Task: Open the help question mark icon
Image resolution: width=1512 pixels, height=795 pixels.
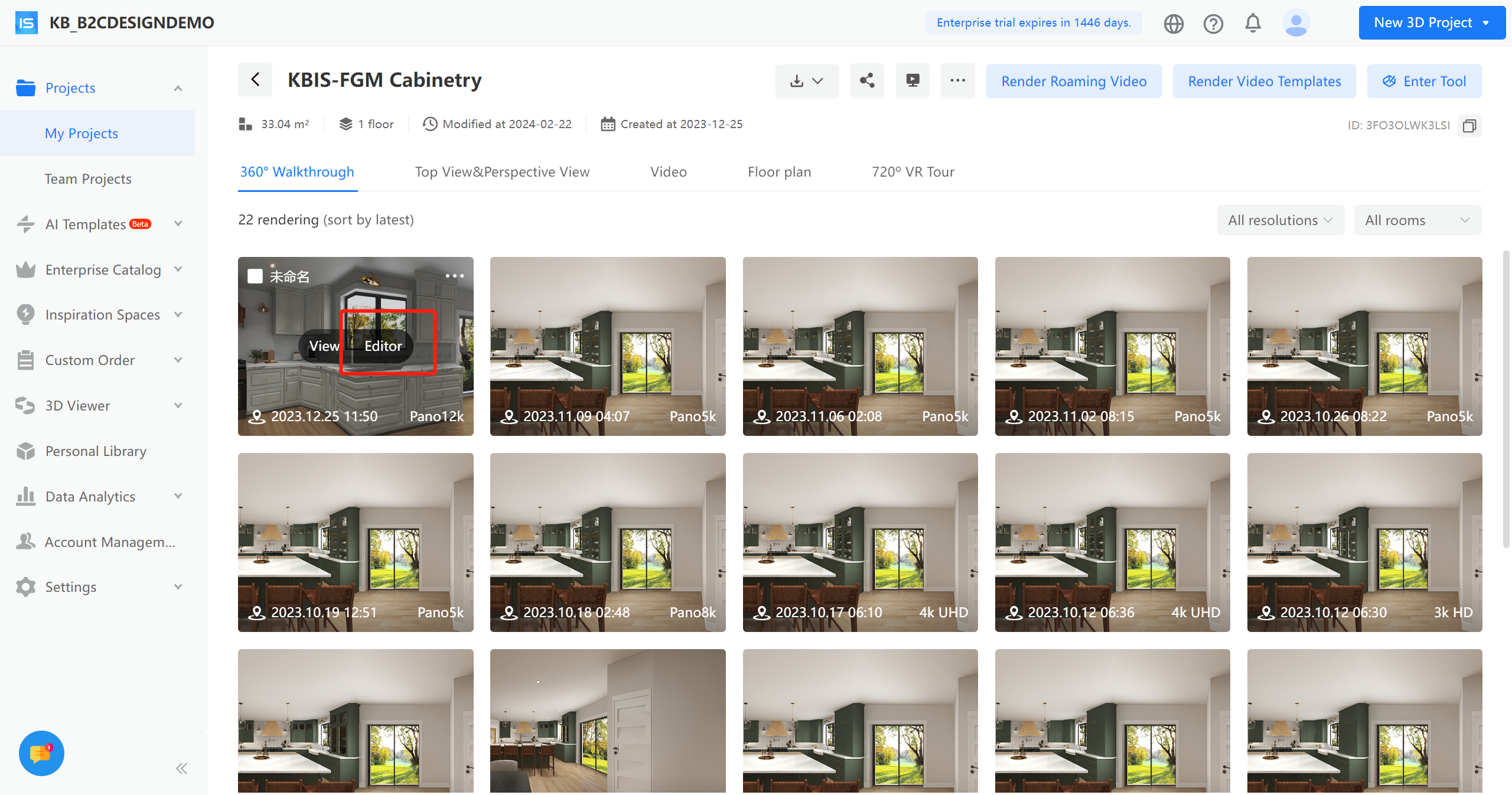Action: [1213, 24]
